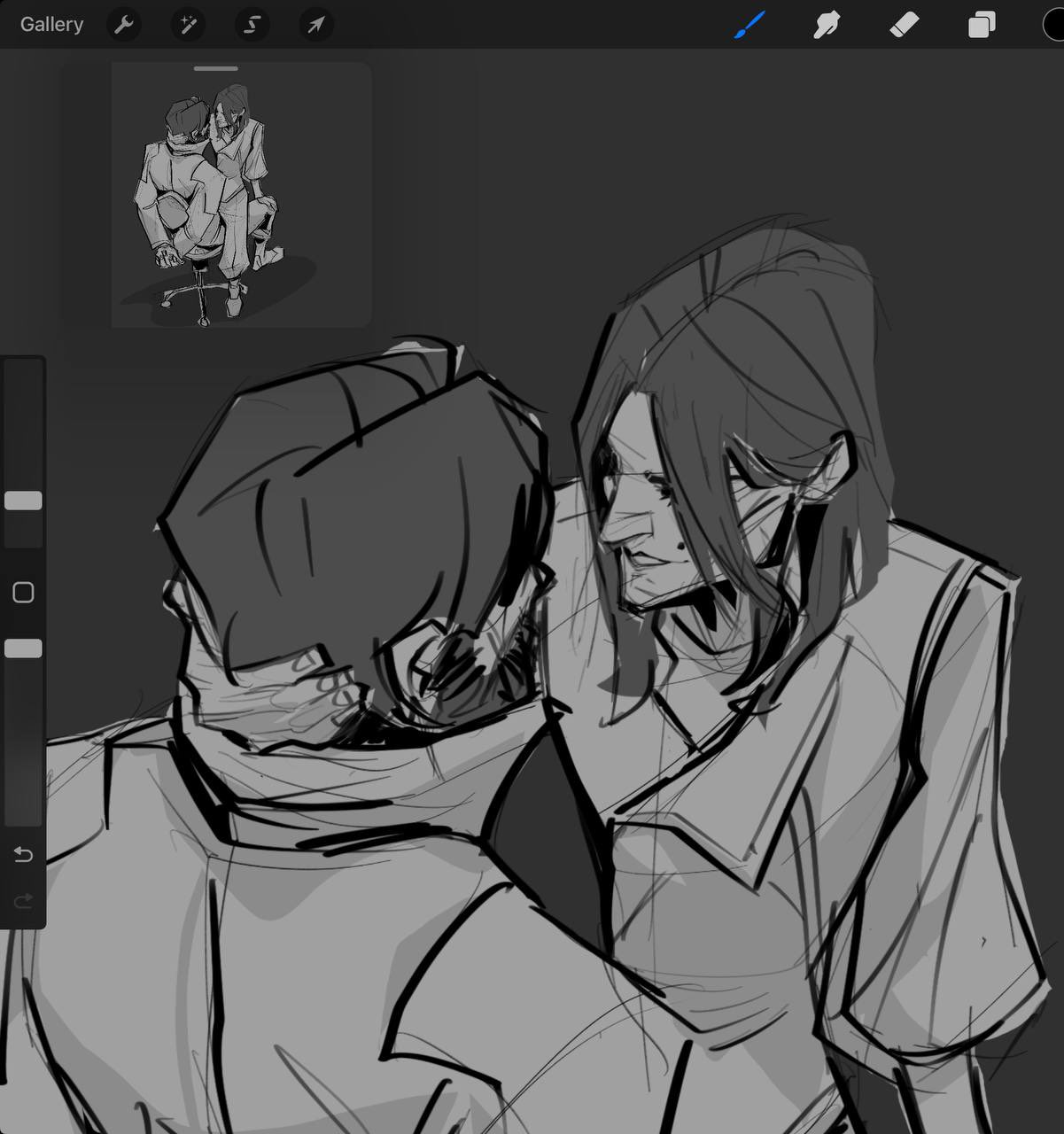The image size is (1064, 1134).
Task: Click the reference window grab handle
Action: 216,68
